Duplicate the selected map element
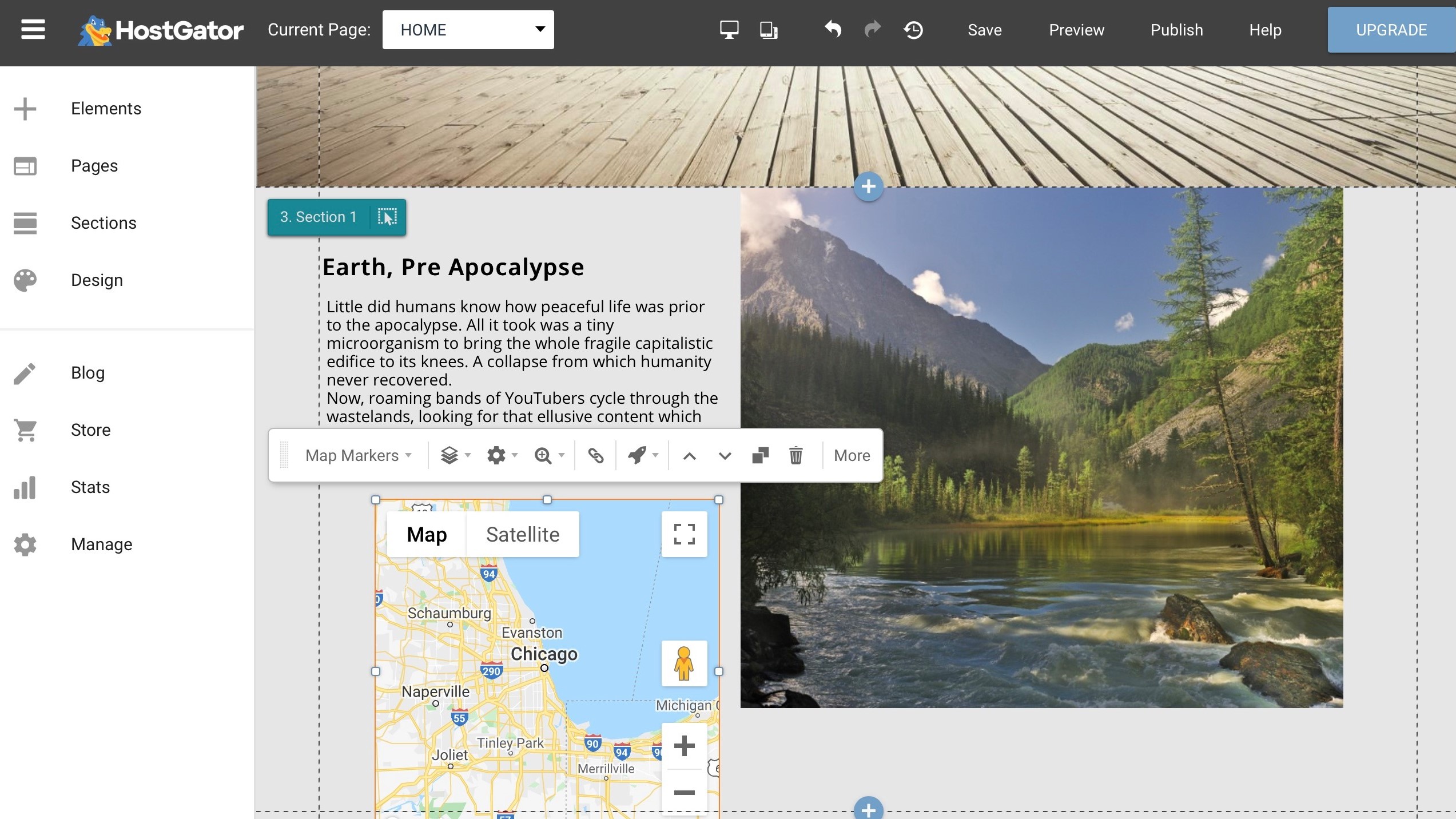The width and height of the screenshot is (1456, 819). tap(760, 455)
